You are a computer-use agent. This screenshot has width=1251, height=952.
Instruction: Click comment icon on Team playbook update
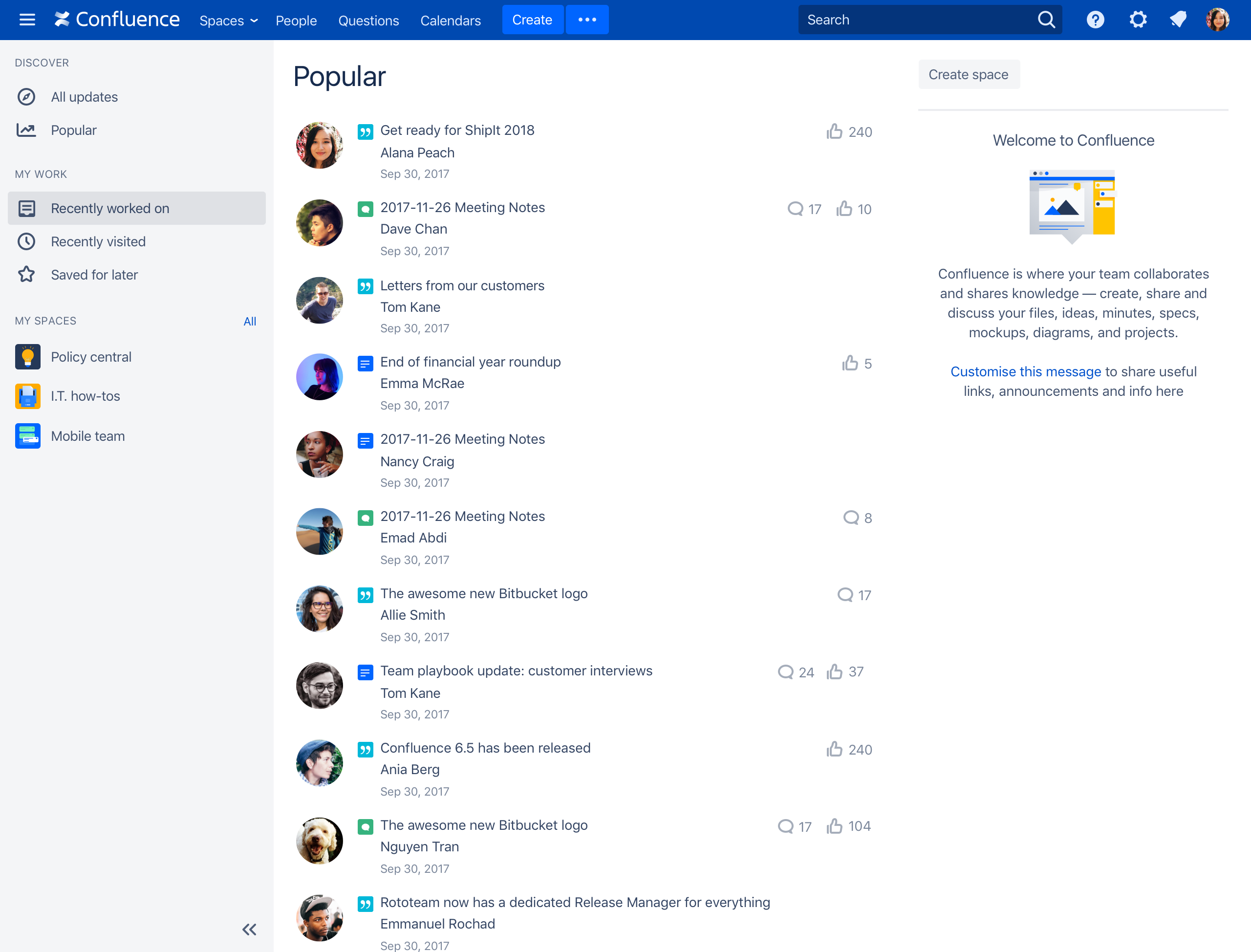(x=785, y=672)
